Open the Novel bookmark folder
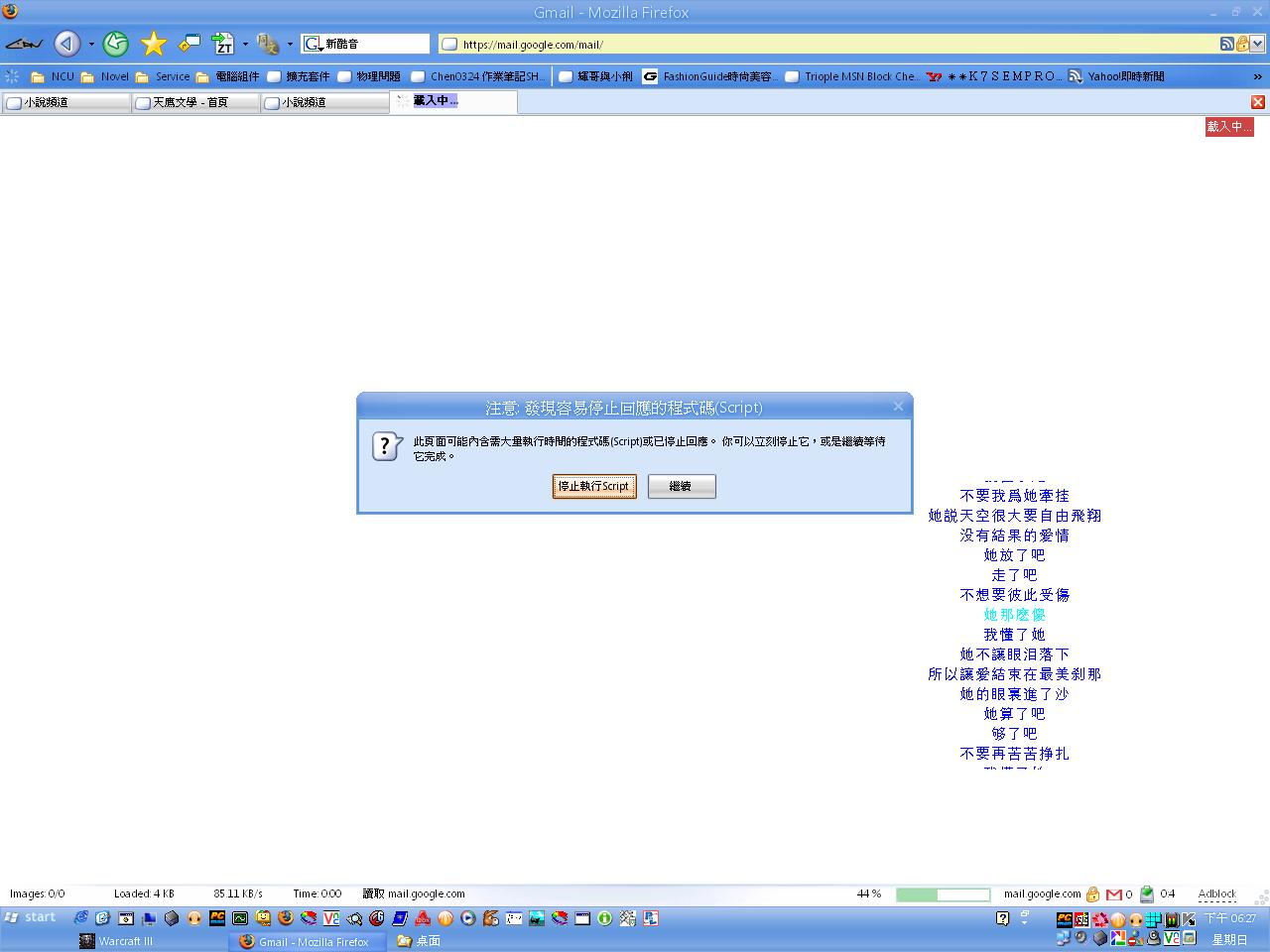Viewport: 1270px width, 952px height. point(104,76)
